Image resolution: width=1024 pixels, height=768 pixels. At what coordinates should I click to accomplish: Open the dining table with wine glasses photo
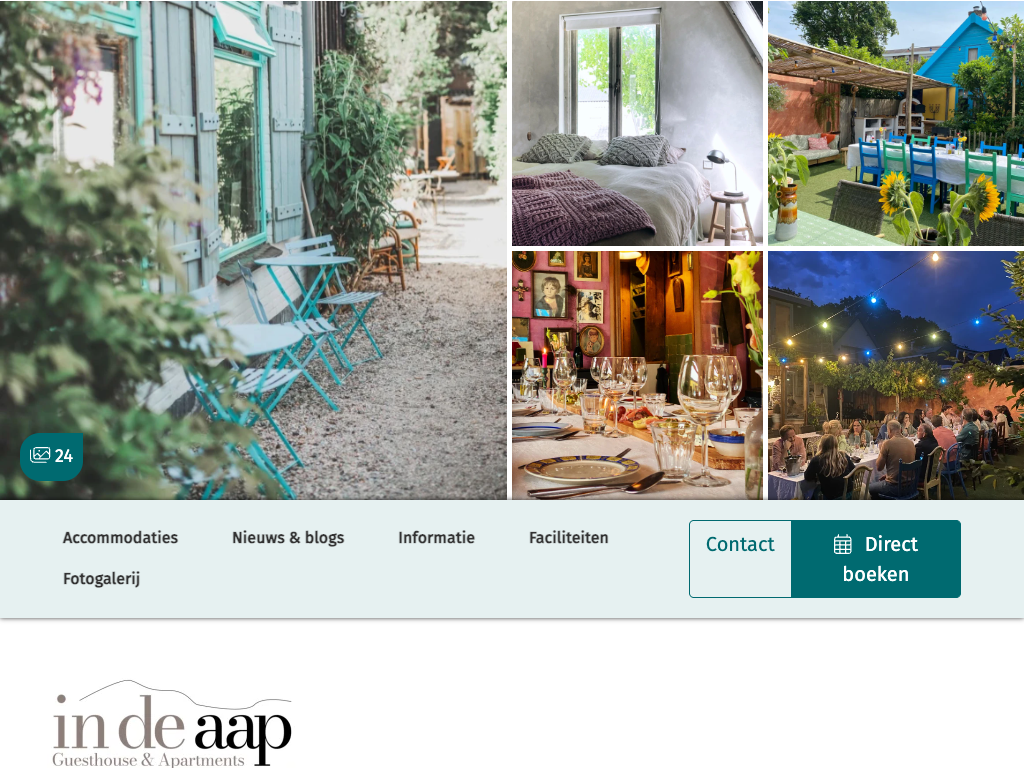click(x=637, y=376)
